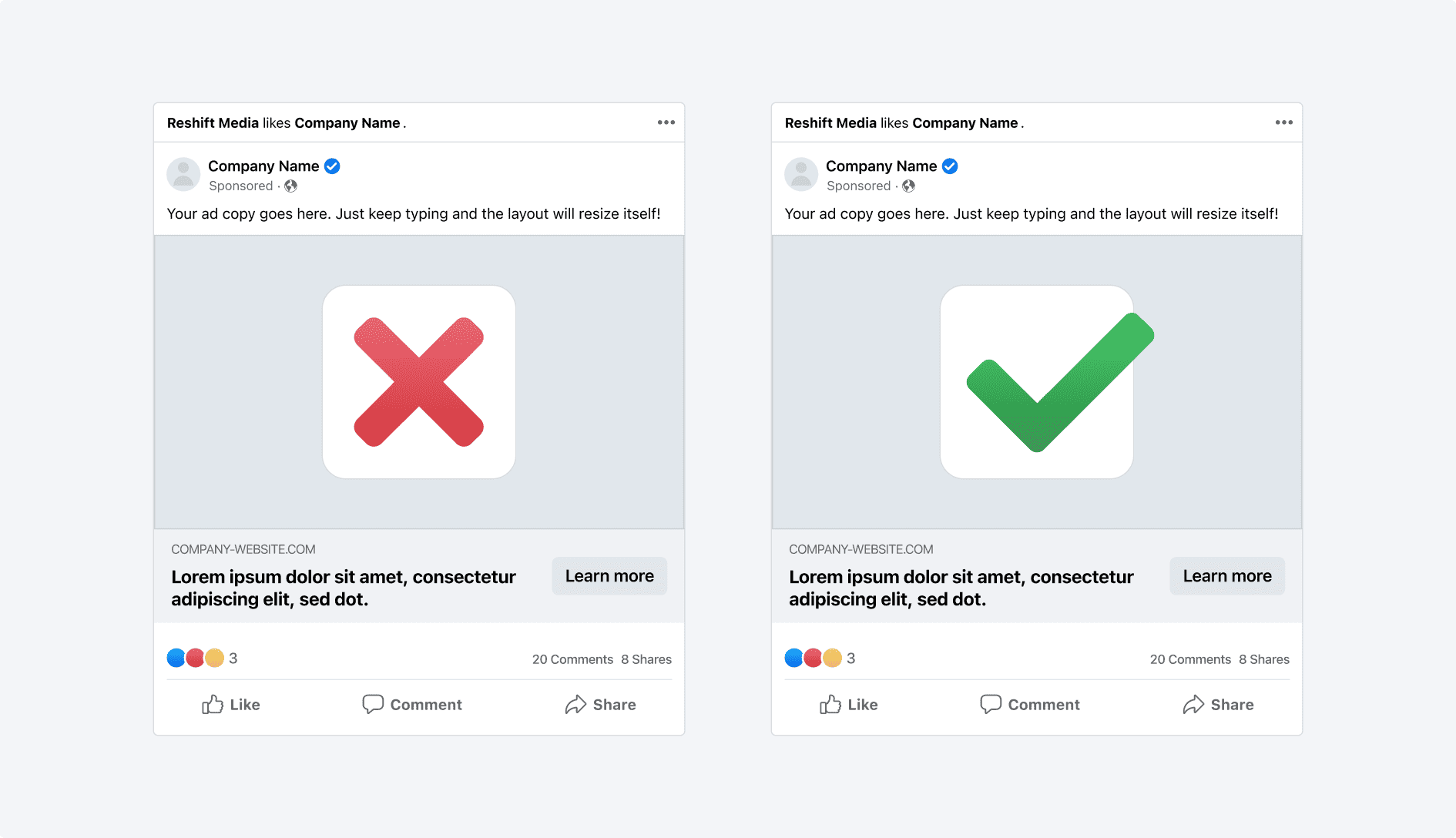Screen dimensions: 1456x838
Task: Click the three-dots menu on the right ad
Action: (1283, 122)
